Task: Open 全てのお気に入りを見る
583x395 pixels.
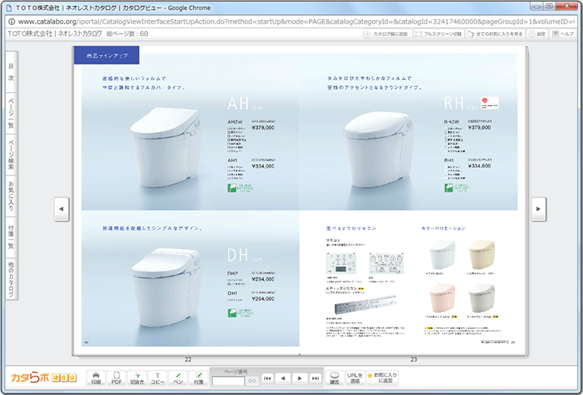Action: pyautogui.click(x=495, y=34)
